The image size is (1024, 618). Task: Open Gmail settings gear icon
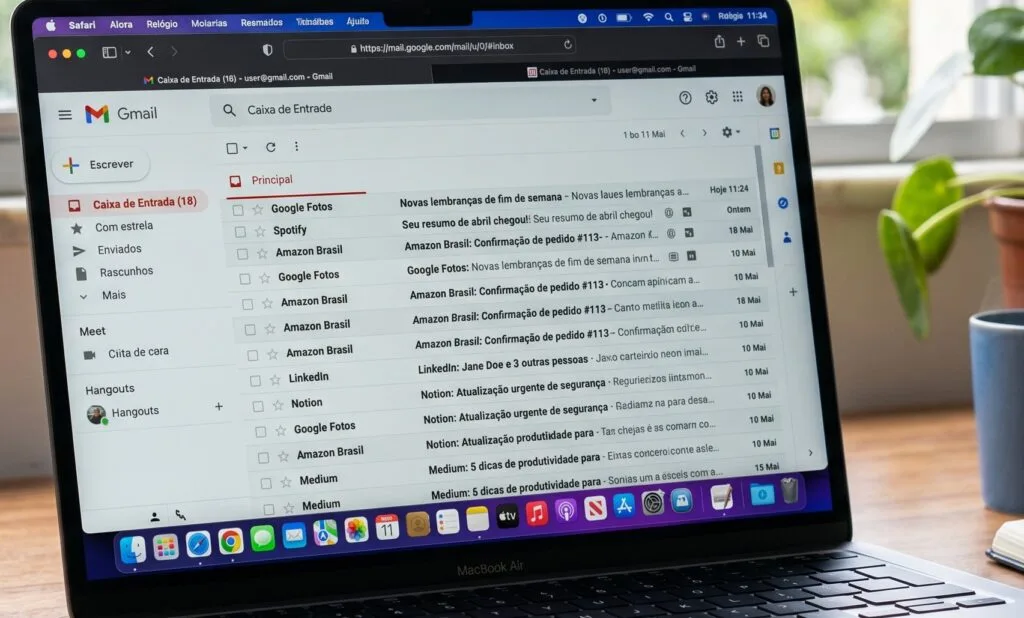point(711,97)
